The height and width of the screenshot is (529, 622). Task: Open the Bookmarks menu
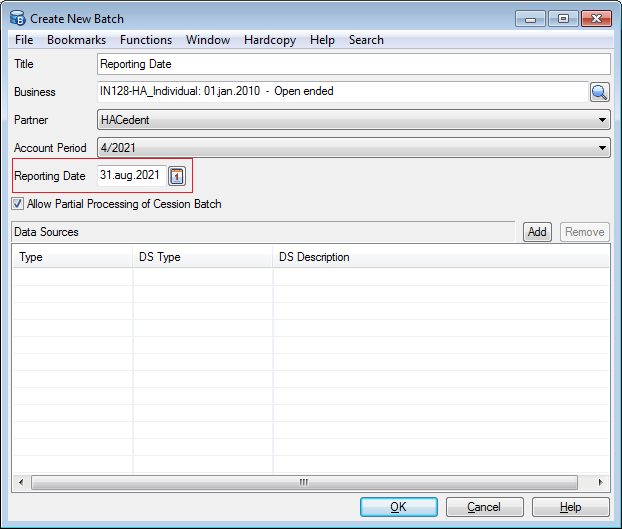(x=75, y=40)
